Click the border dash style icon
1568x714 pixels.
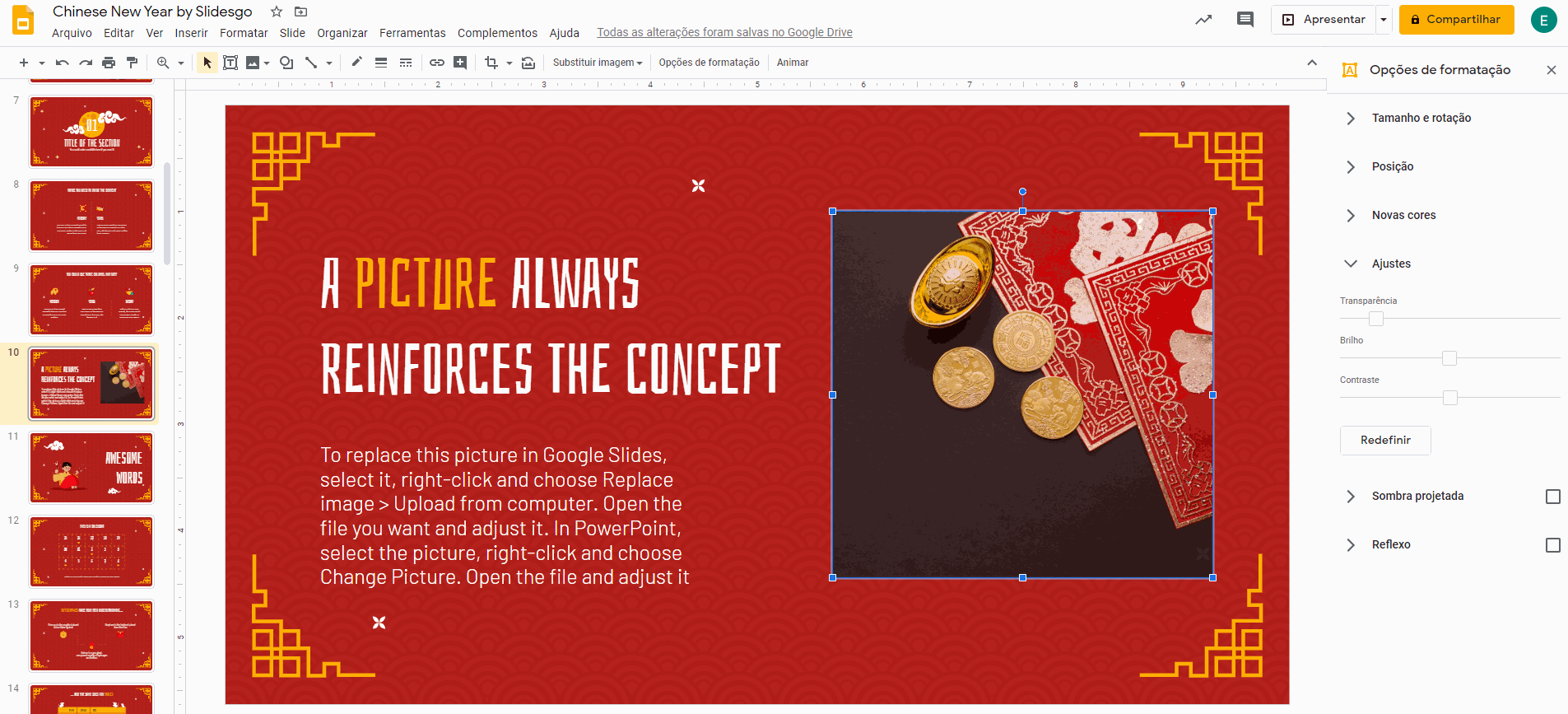[406, 63]
